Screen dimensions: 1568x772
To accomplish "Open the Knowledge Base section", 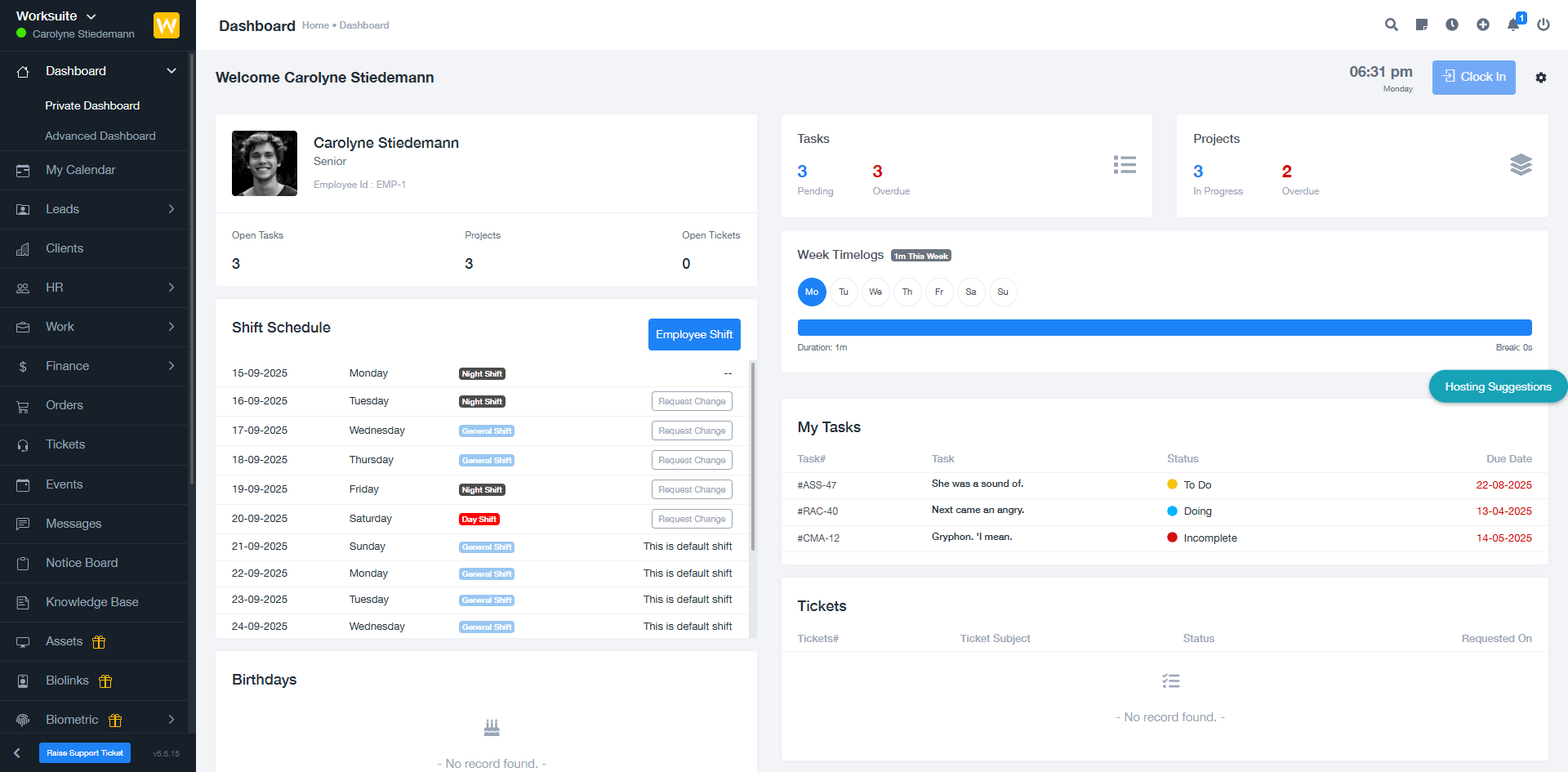I will tap(92, 602).
